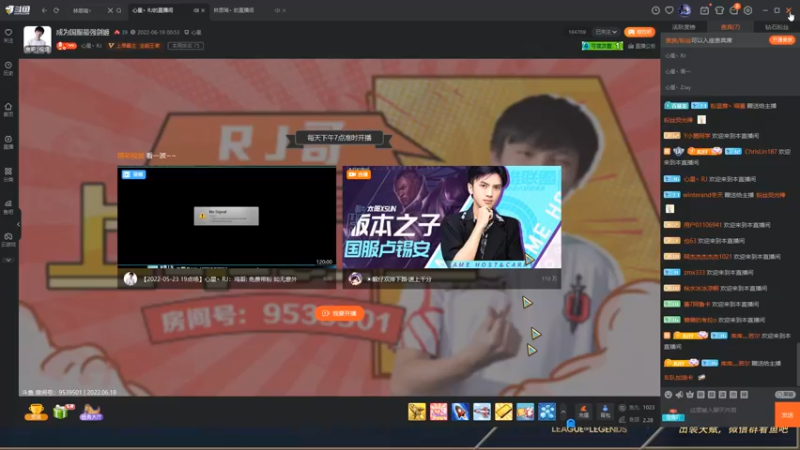Open the messages icon with the orange badge

click(734, 10)
